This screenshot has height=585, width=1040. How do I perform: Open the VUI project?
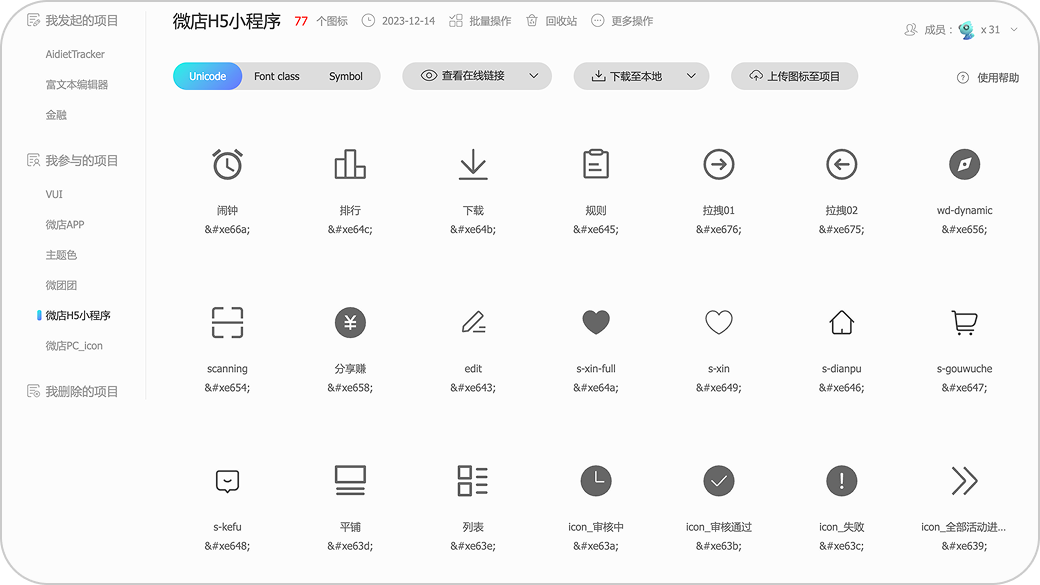click(54, 194)
